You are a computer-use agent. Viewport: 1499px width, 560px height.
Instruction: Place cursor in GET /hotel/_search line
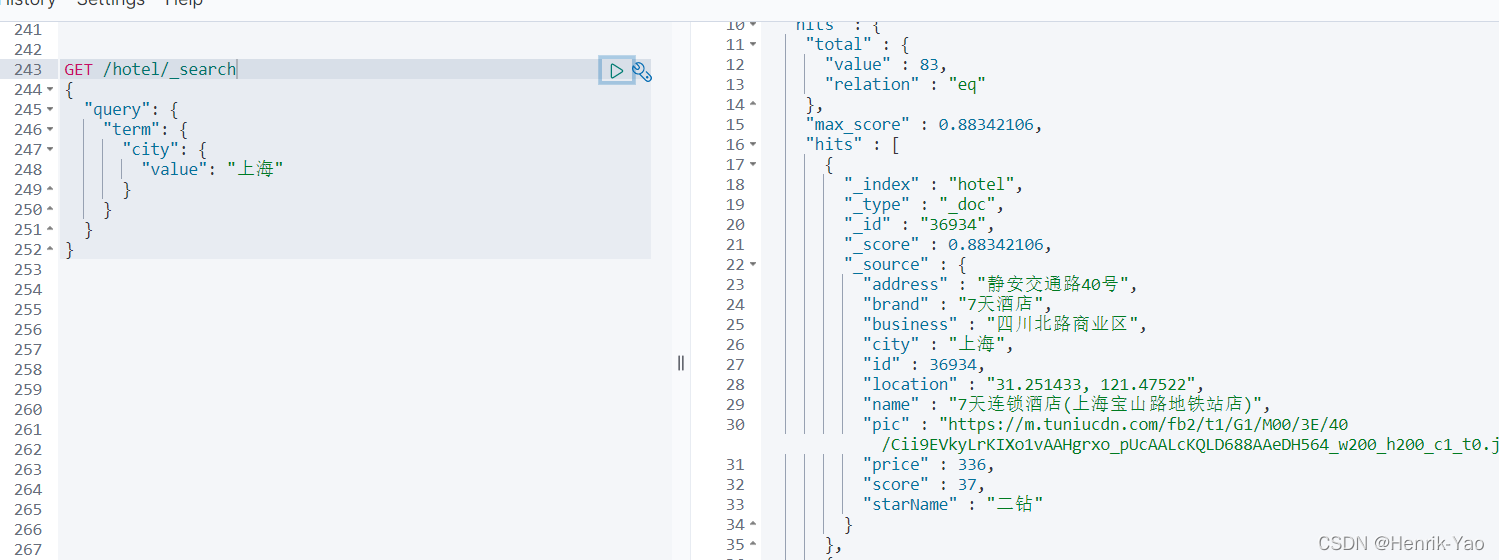point(150,69)
